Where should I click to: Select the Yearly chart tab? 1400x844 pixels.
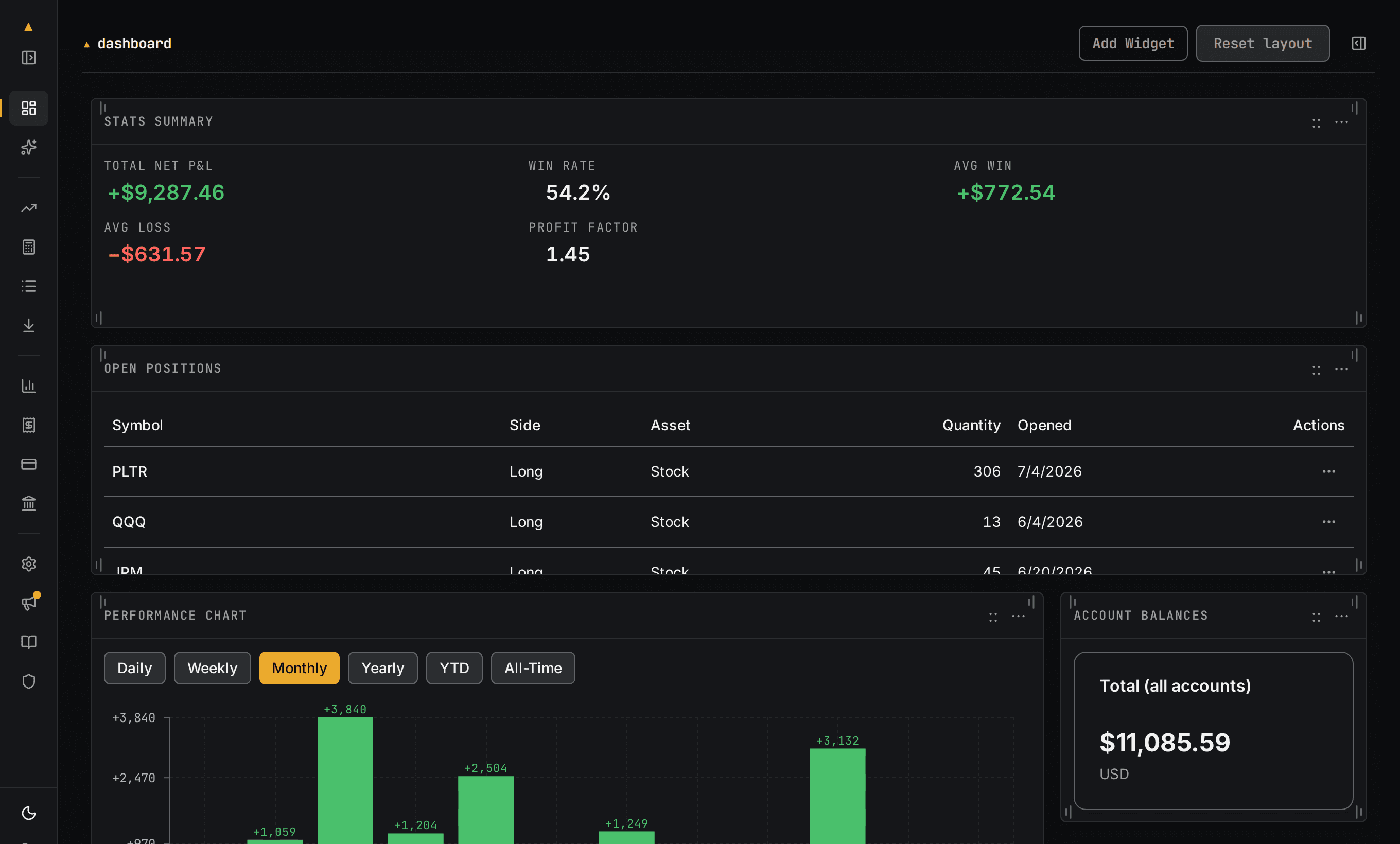click(x=382, y=668)
